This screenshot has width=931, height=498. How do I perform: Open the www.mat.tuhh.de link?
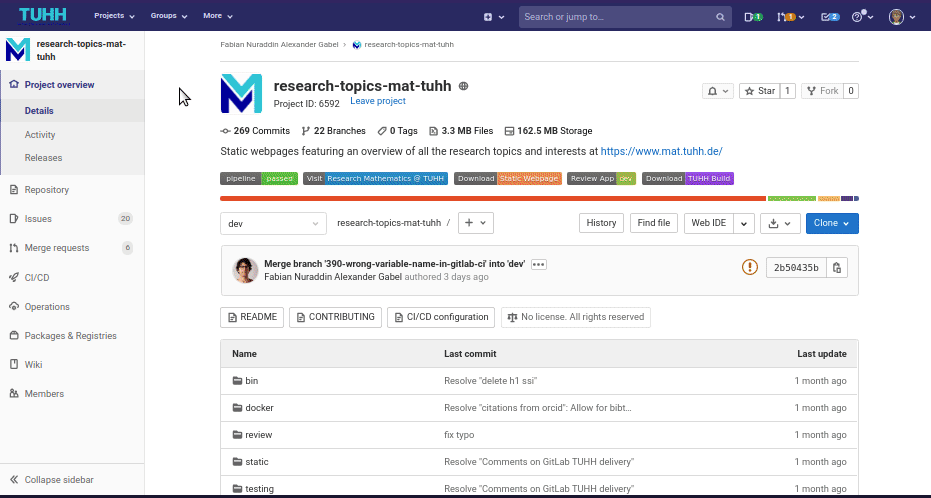pos(661,151)
